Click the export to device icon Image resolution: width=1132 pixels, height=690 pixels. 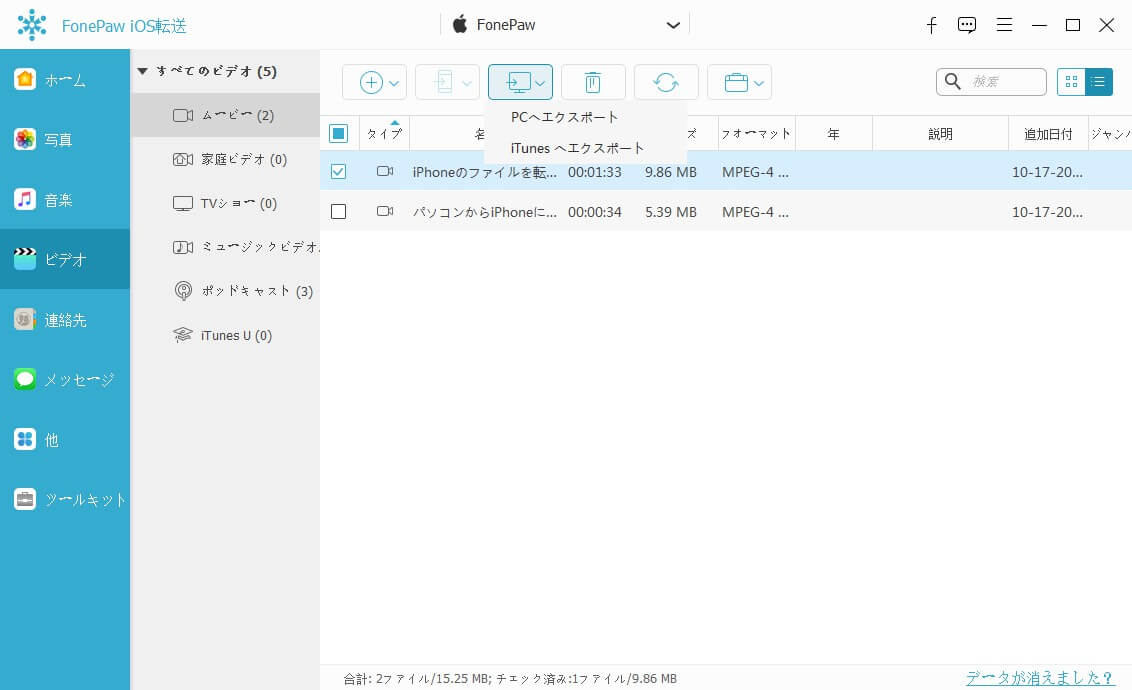[444, 82]
